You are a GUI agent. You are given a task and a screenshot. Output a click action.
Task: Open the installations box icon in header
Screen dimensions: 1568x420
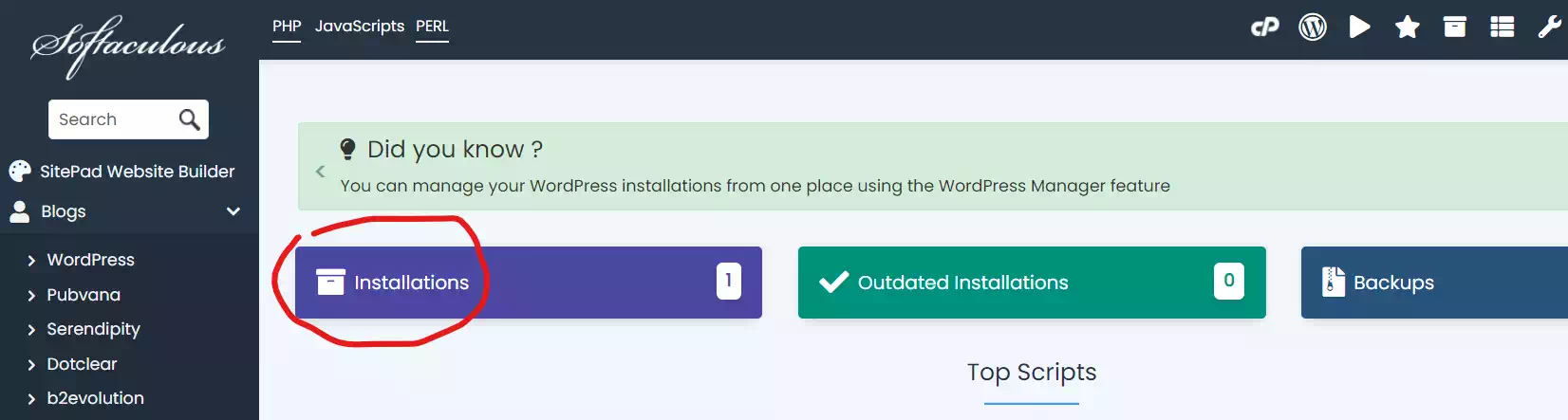point(1455,27)
